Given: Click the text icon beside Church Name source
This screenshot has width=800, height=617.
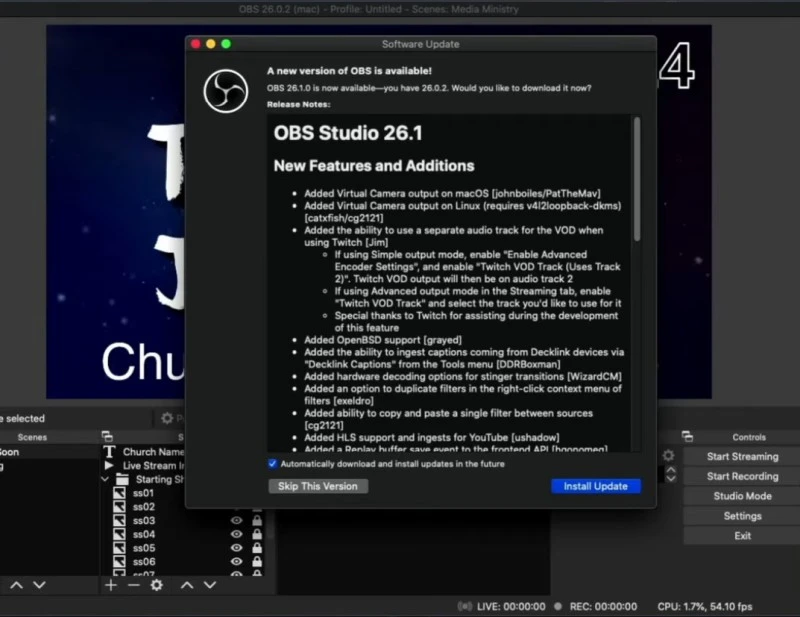Looking at the screenshot, I should (x=110, y=452).
